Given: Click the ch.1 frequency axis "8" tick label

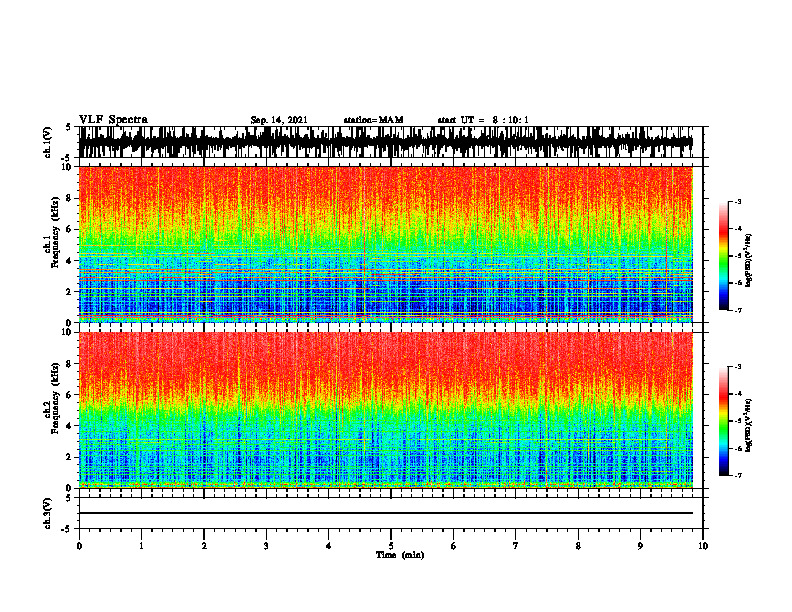Looking at the screenshot, I should coord(70,198).
